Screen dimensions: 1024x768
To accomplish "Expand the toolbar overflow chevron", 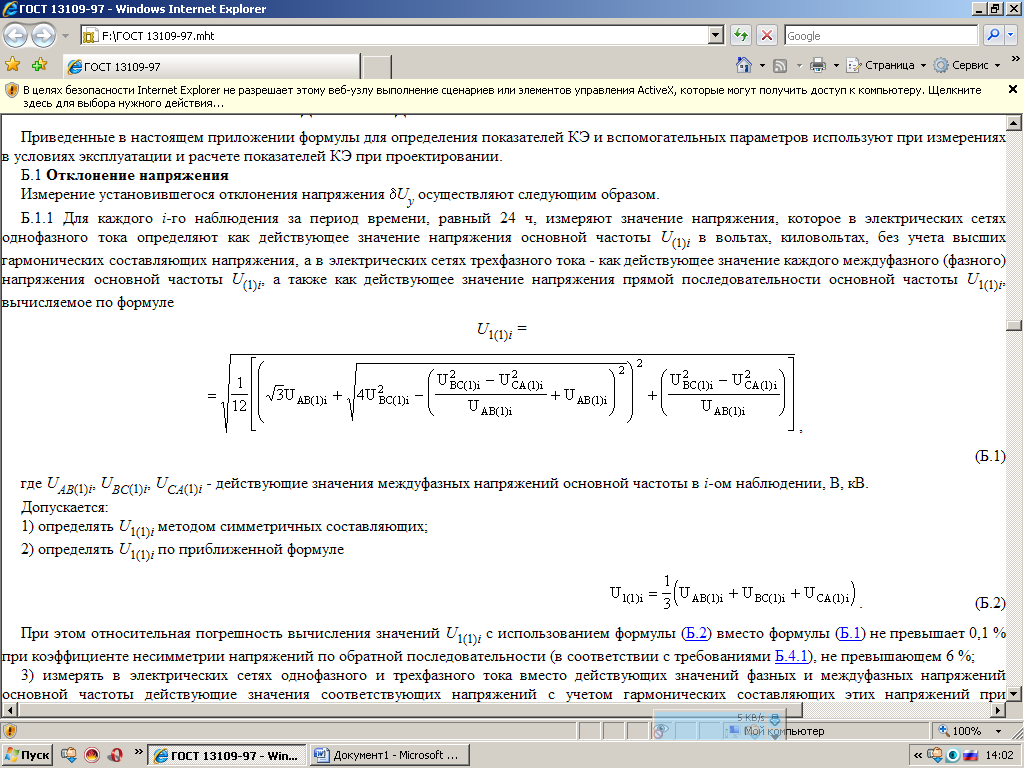I will pyautogui.click(x=1016, y=59).
